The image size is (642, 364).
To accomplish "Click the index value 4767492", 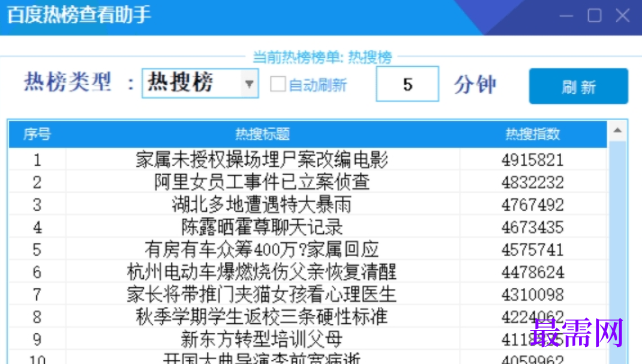I will 533,205.
